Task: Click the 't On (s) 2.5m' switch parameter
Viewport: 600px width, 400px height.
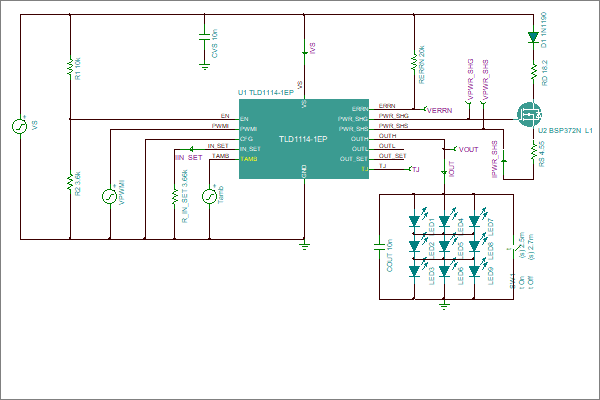Action: click(522, 260)
